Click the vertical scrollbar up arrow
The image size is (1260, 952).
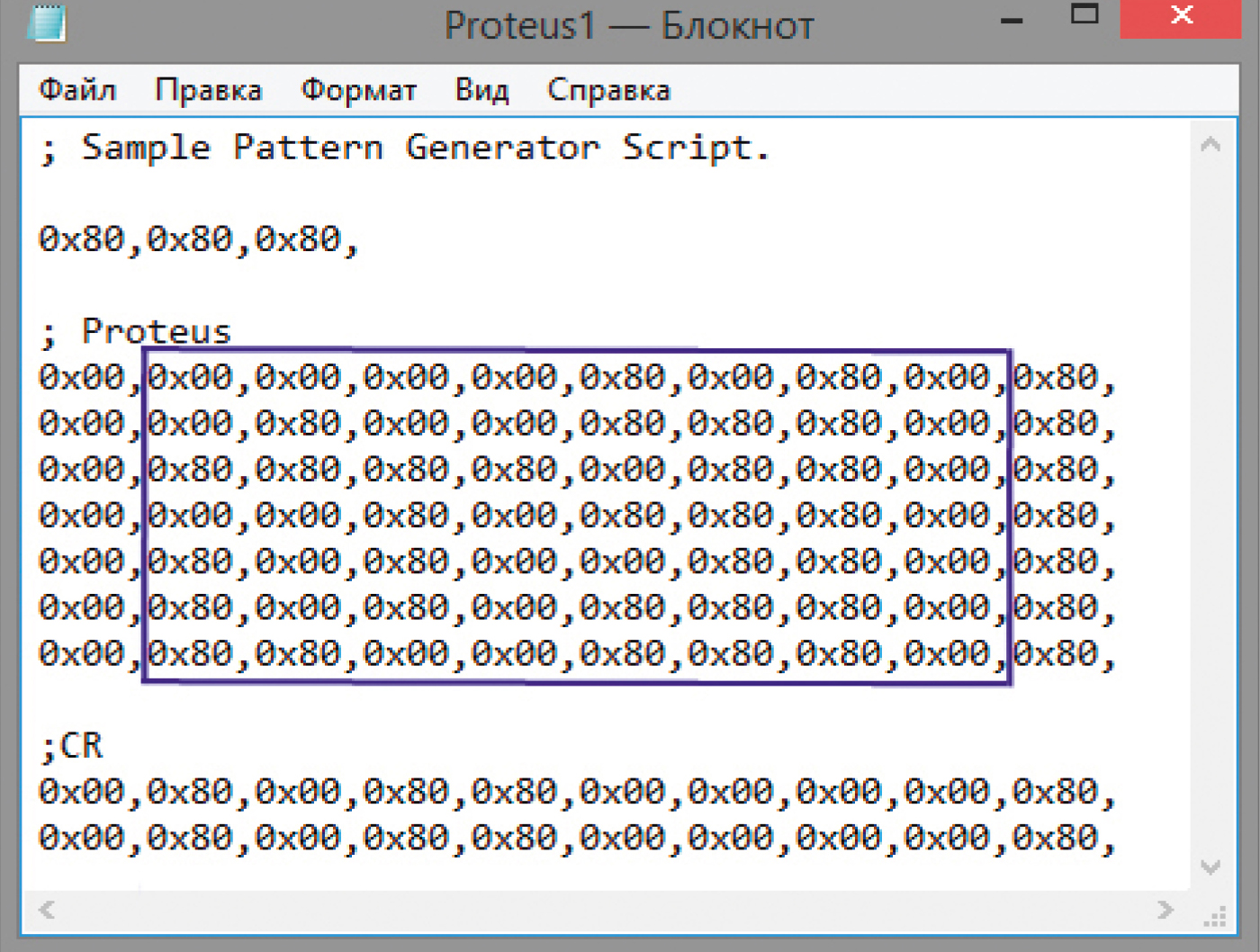click(x=1210, y=144)
